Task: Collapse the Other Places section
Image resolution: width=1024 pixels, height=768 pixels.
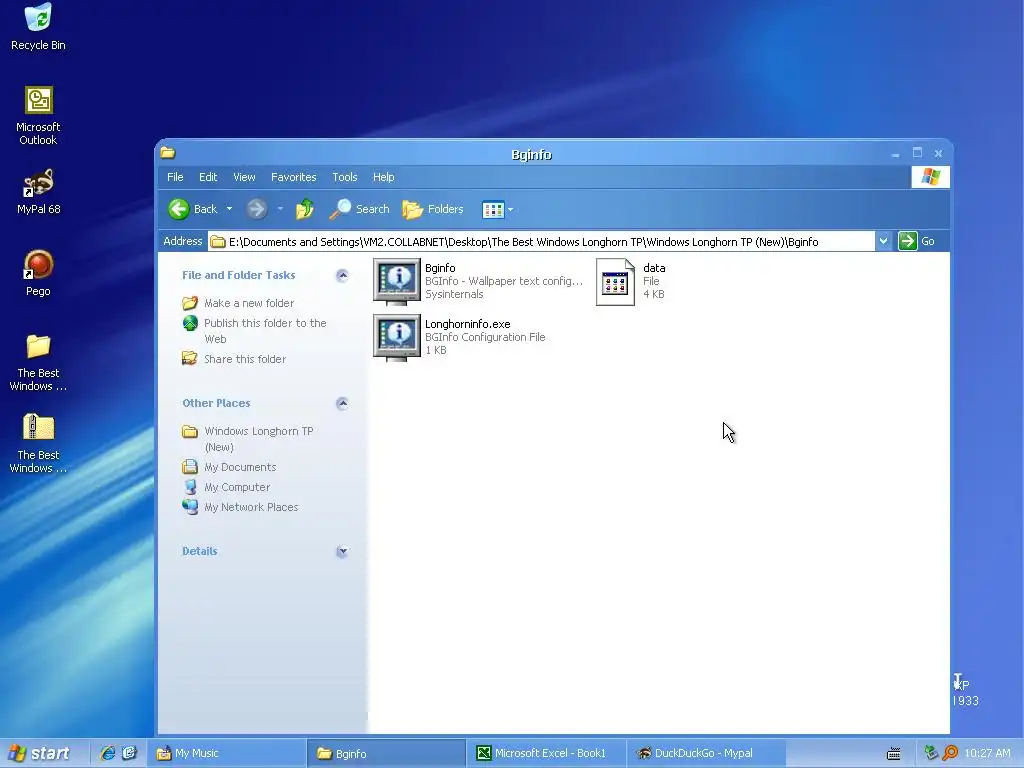Action: pos(342,404)
